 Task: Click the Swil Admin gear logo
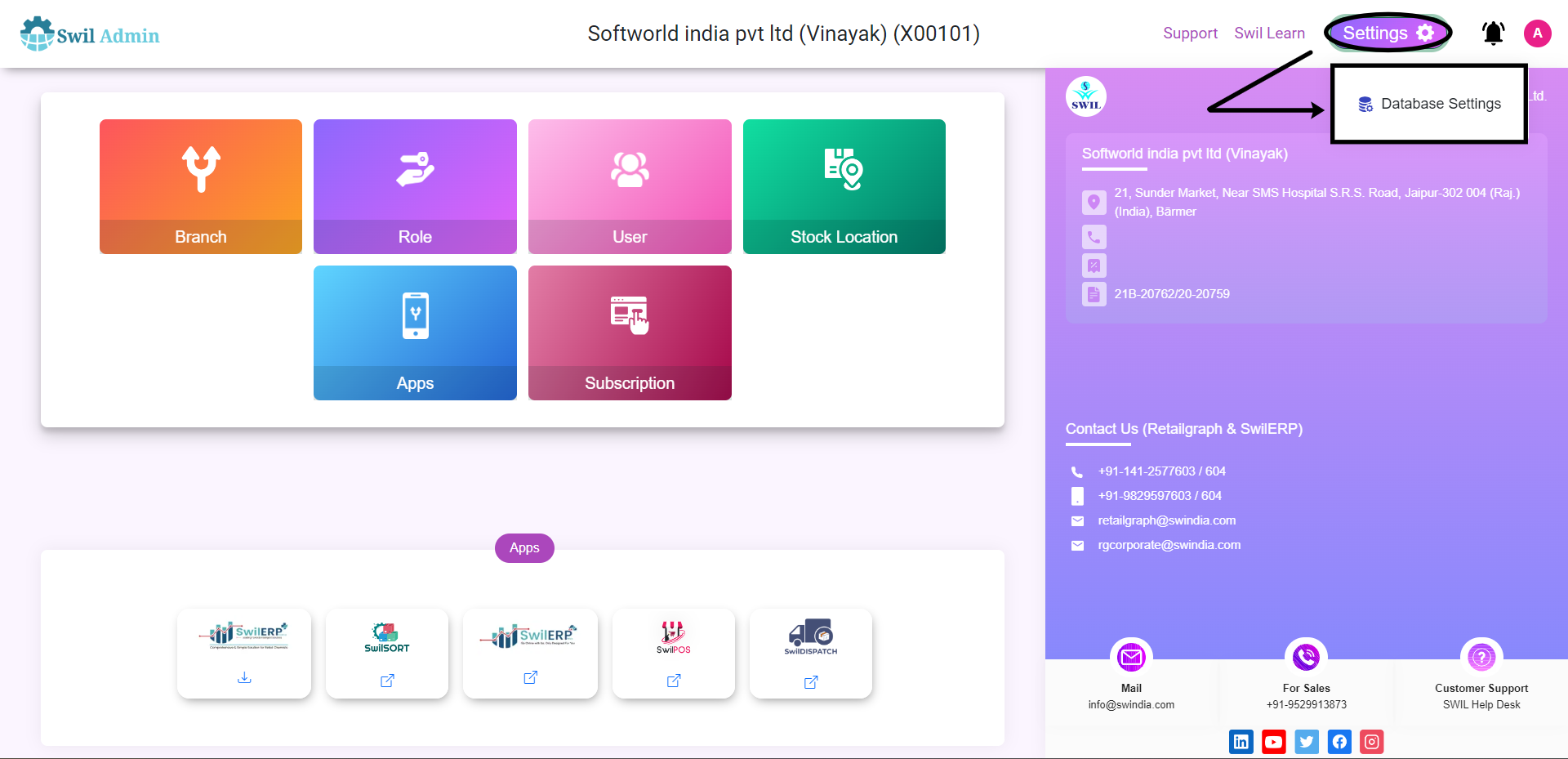[x=37, y=33]
